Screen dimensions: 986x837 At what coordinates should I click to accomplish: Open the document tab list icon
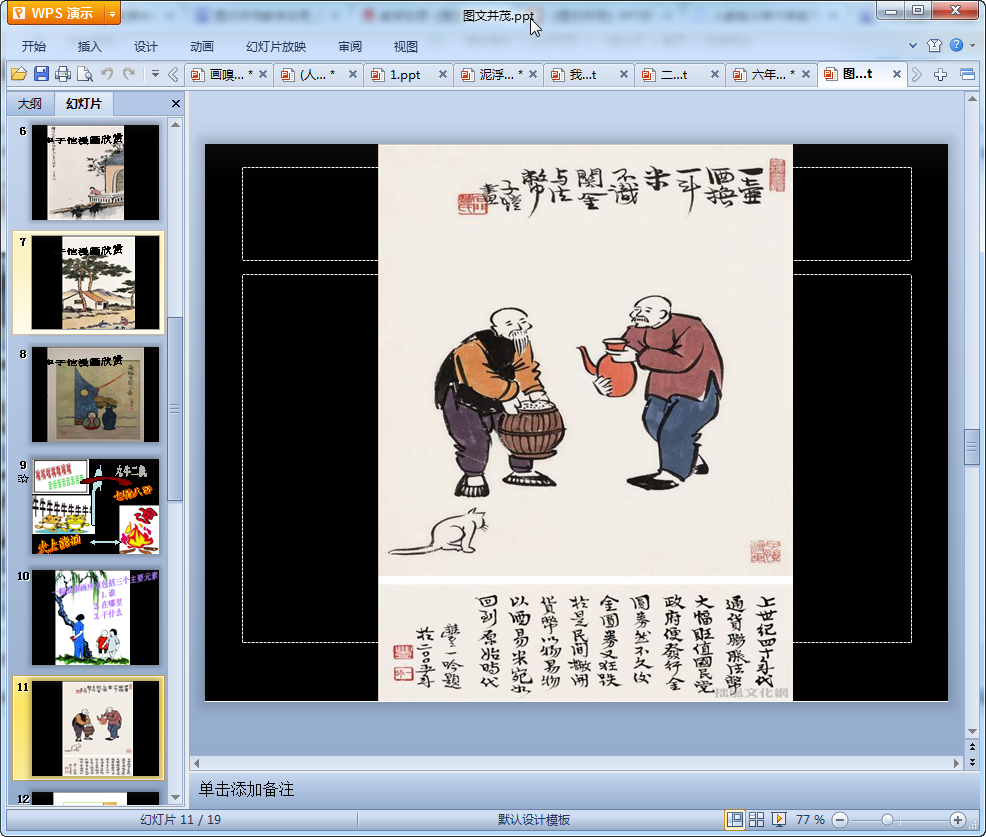[x=967, y=74]
